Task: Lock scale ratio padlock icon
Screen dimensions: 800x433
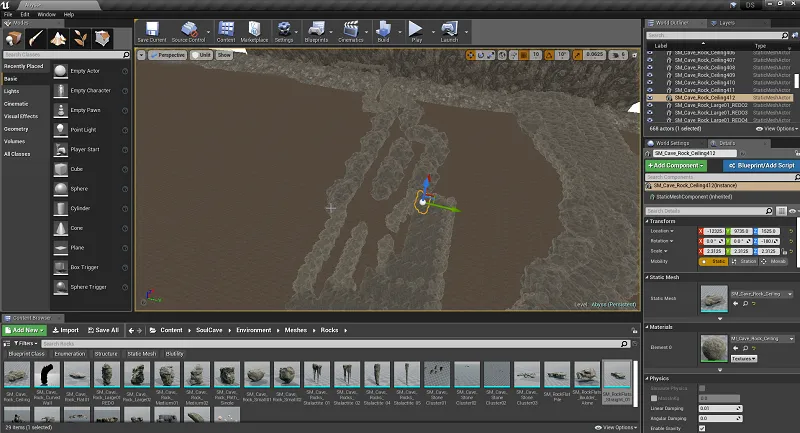Action: tap(785, 251)
